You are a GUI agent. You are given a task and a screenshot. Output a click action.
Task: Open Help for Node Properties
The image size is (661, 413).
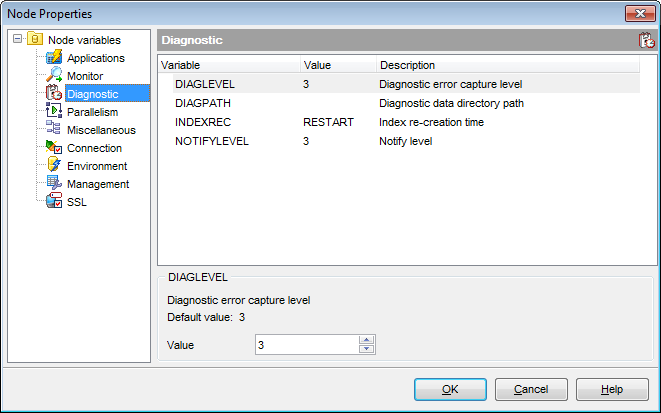tap(612, 389)
